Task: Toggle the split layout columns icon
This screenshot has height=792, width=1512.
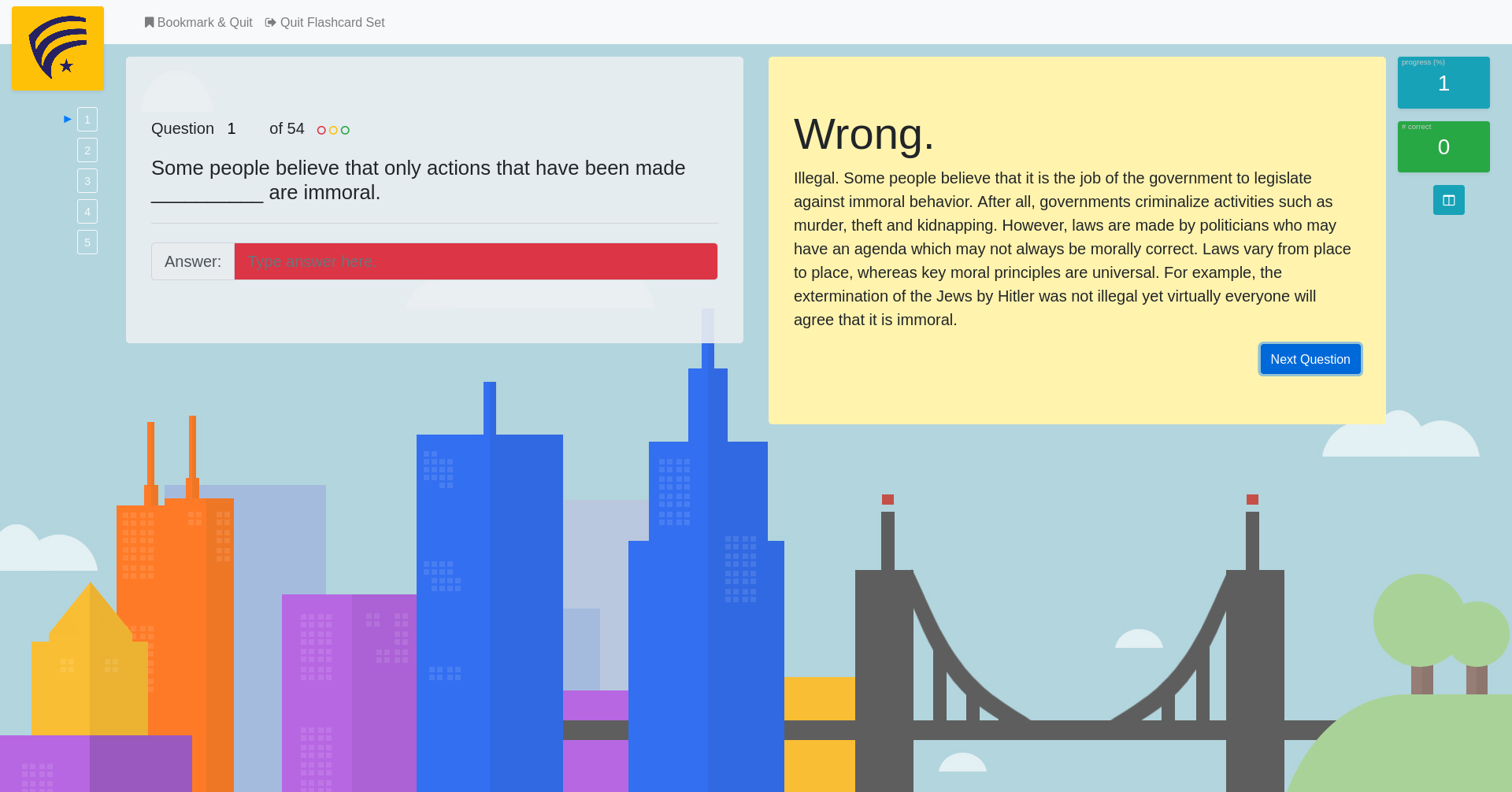Action: [1448, 200]
